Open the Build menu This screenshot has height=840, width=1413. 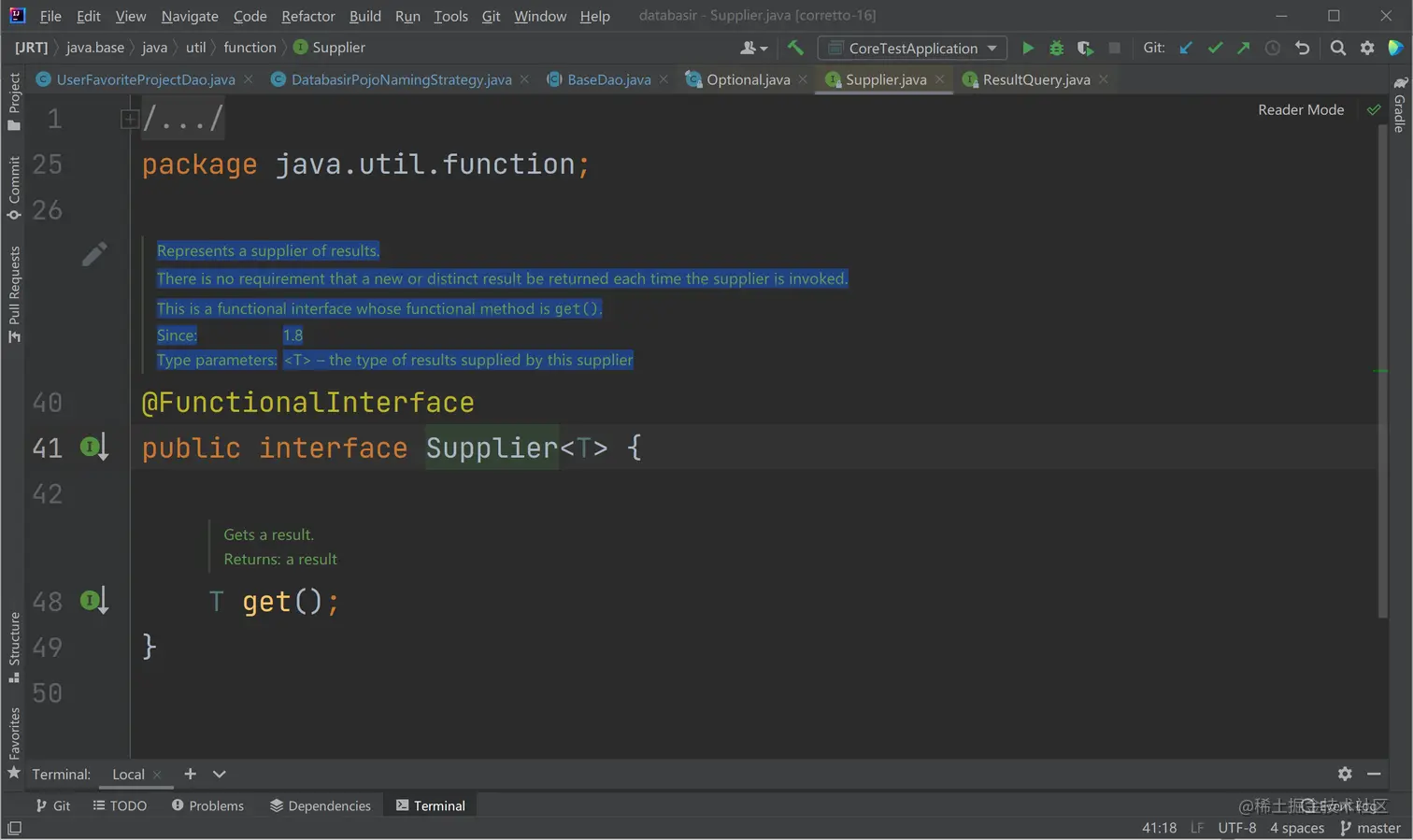tap(365, 16)
